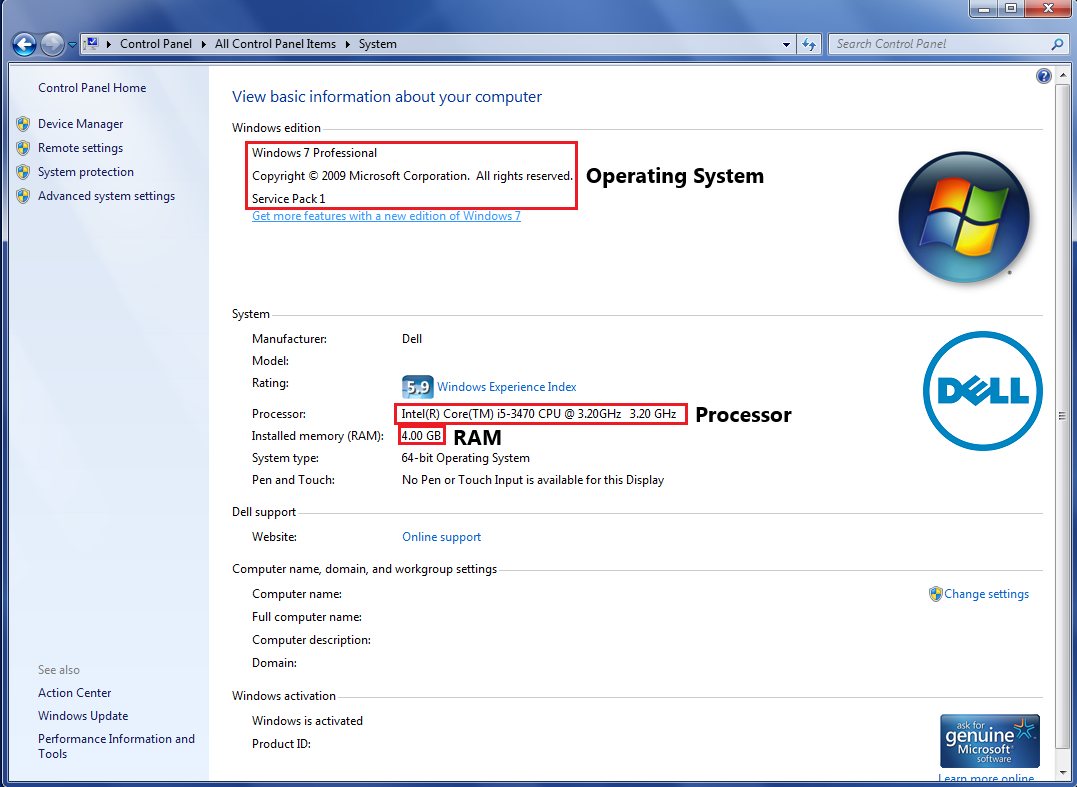Click the Refresh button next to address bar
The height and width of the screenshot is (787, 1077).
(809, 45)
